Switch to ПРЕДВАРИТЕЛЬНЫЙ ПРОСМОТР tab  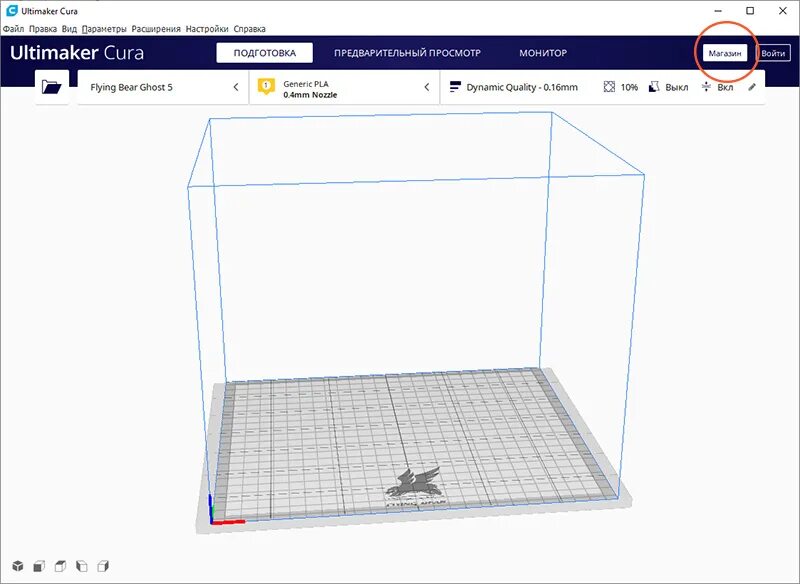pos(407,53)
